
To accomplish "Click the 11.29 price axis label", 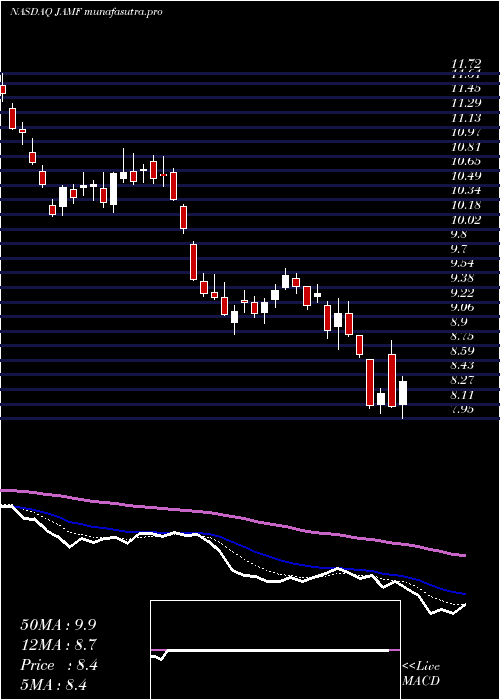I will (466, 103).
